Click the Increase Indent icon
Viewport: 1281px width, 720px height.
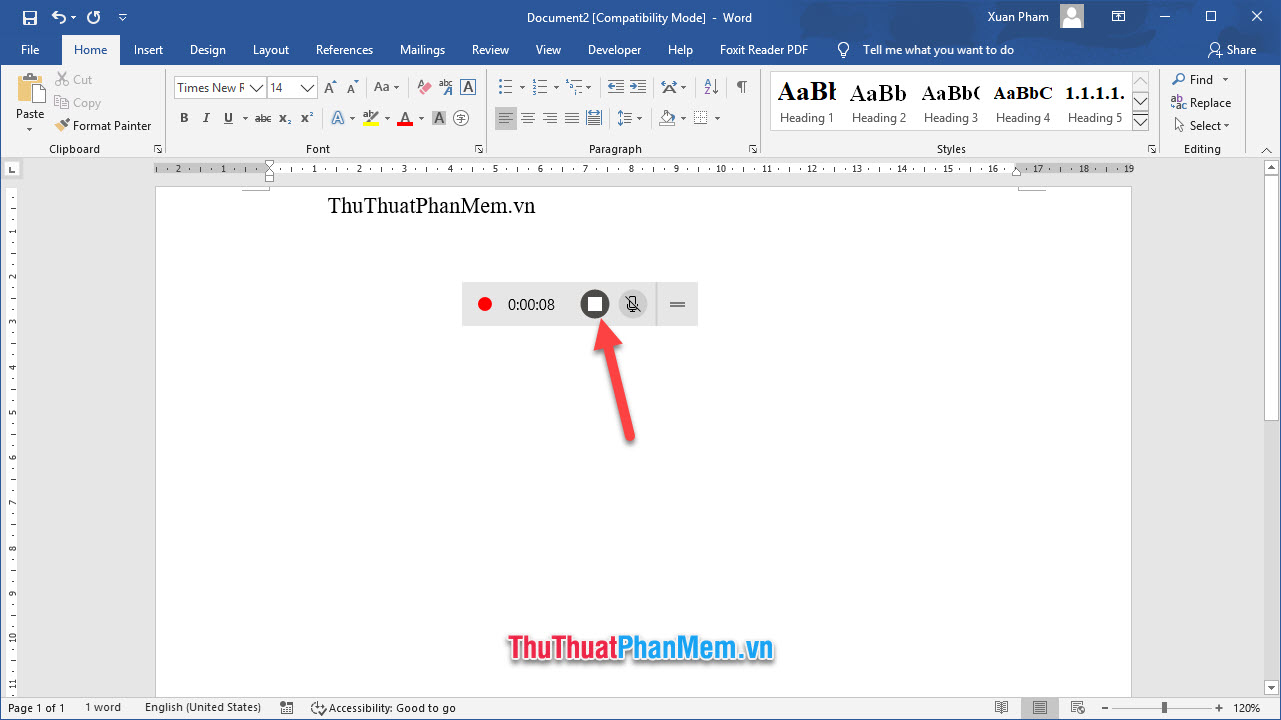(x=640, y=87)
